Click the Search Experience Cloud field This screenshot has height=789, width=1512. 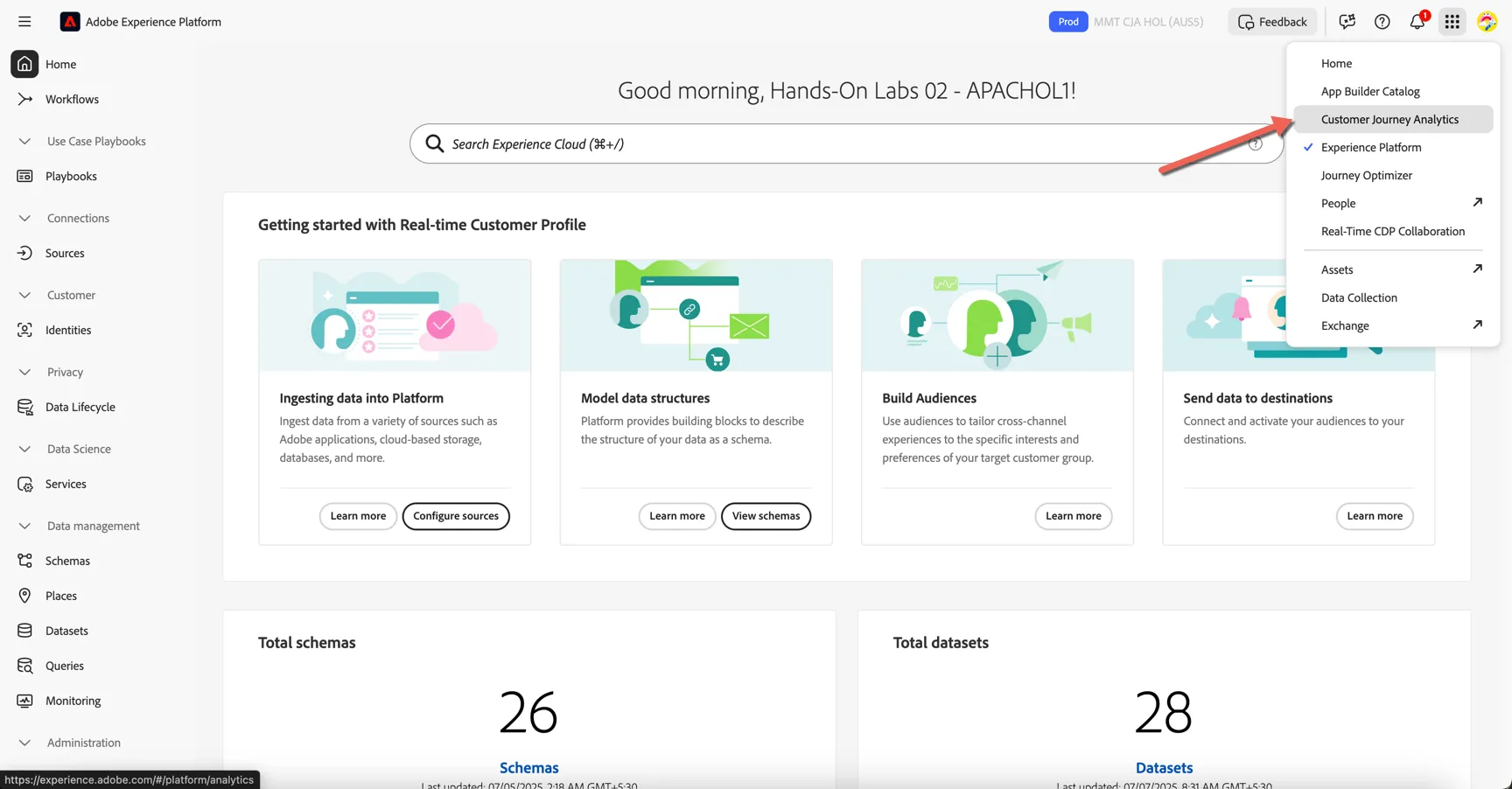click(x=846, y=143)
